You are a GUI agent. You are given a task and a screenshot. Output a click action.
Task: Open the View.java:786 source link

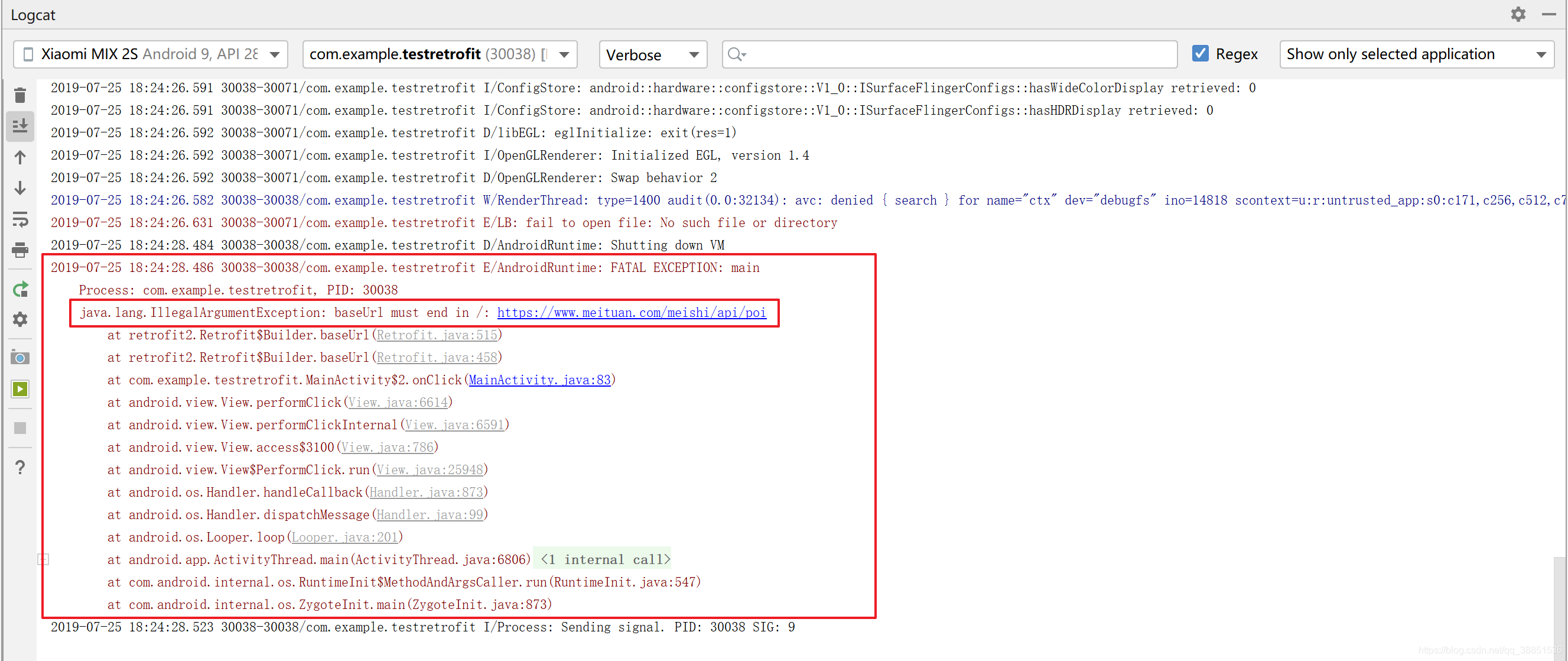[387, 448]
